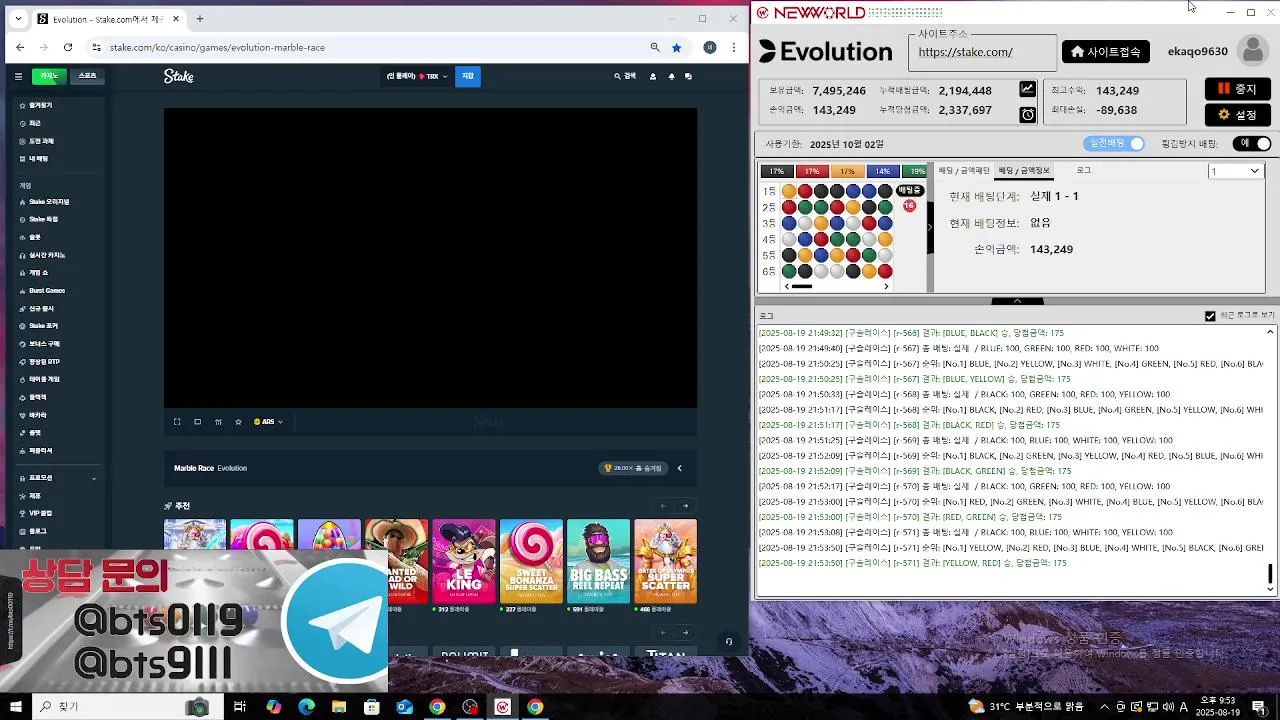This screenshot has width=1280, height=720.
Task: Open the Stake search
Action: pos(625,76)
